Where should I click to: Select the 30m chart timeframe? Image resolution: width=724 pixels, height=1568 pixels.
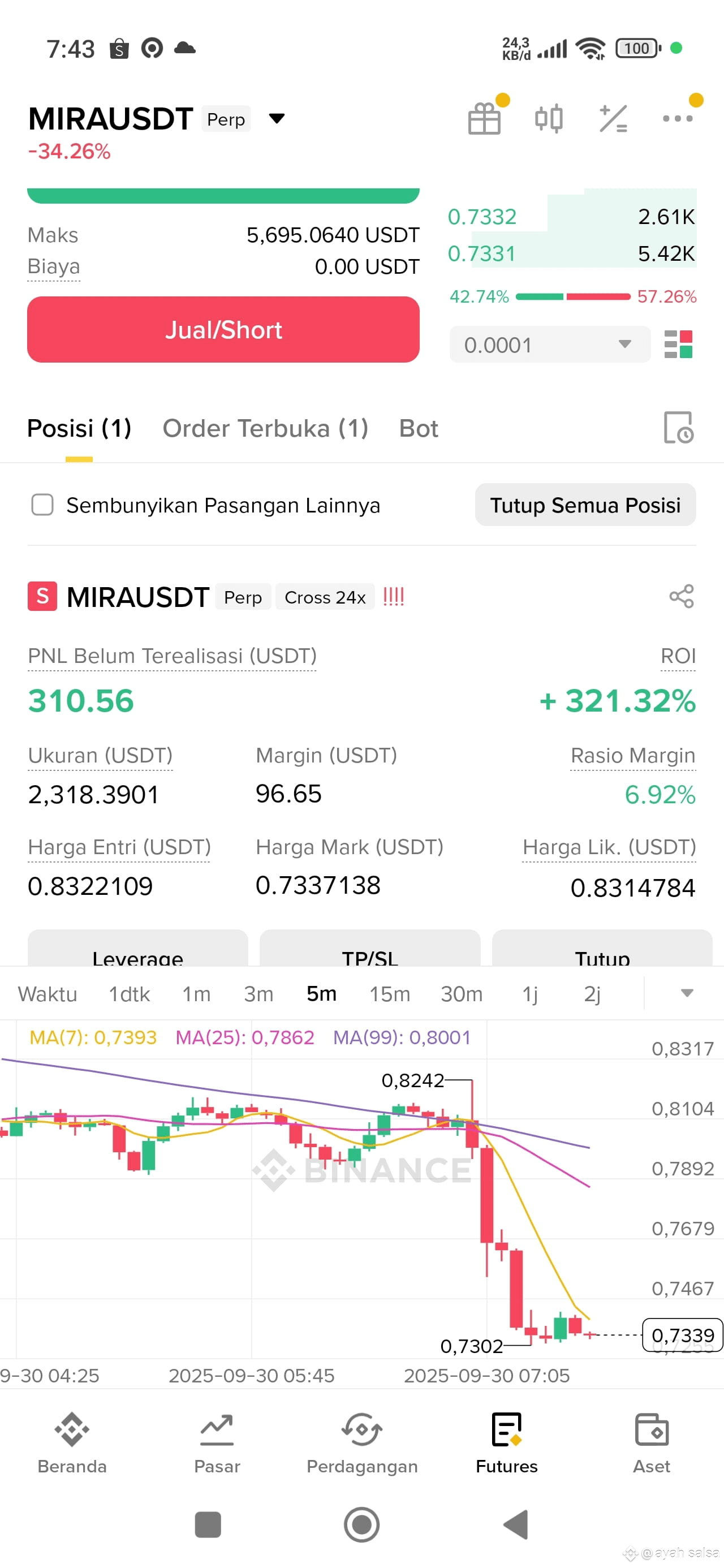(462, 994)
